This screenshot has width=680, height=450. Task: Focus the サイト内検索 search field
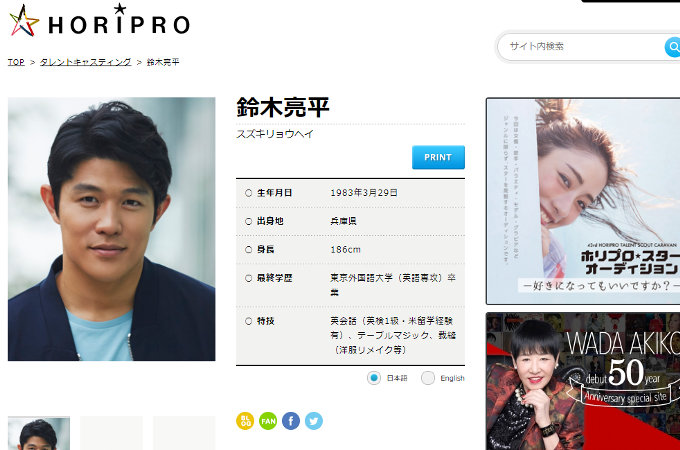[581, 46]
